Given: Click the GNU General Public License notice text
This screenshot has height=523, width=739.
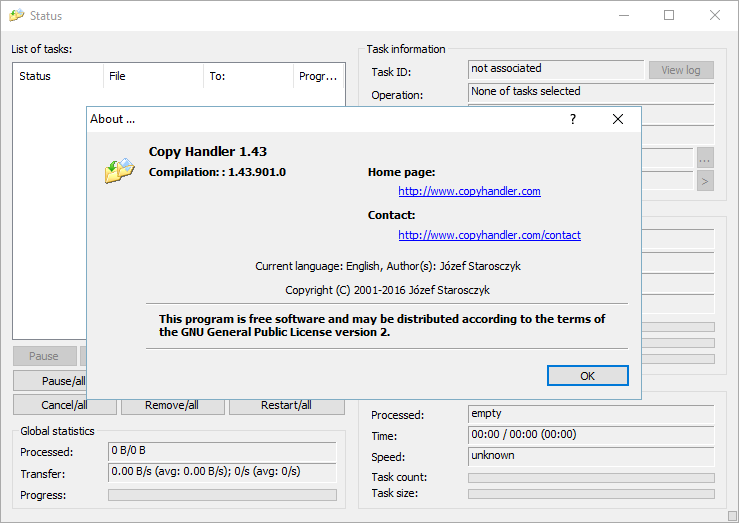Looking at the screenshot, I should [382, 326].
